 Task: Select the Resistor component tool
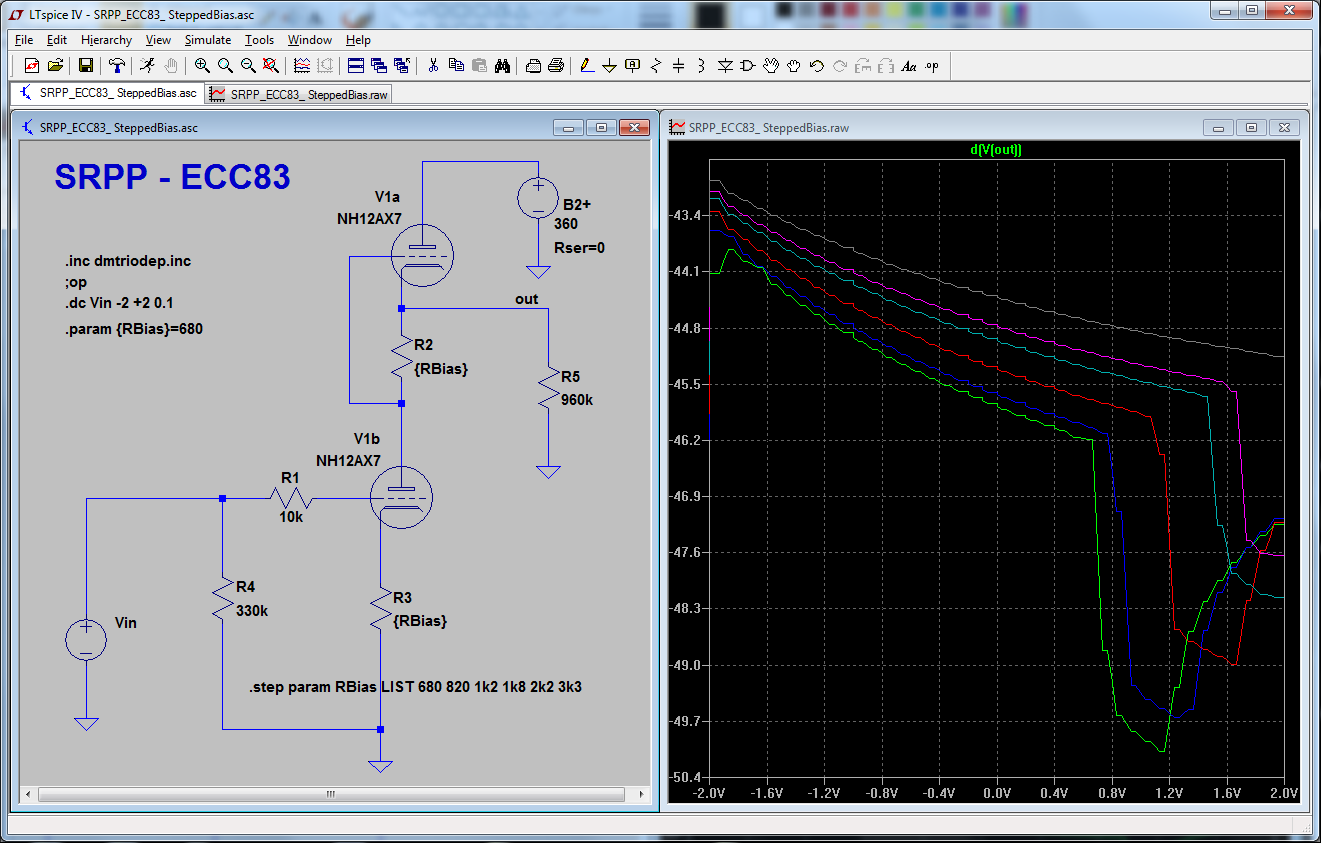656,66
